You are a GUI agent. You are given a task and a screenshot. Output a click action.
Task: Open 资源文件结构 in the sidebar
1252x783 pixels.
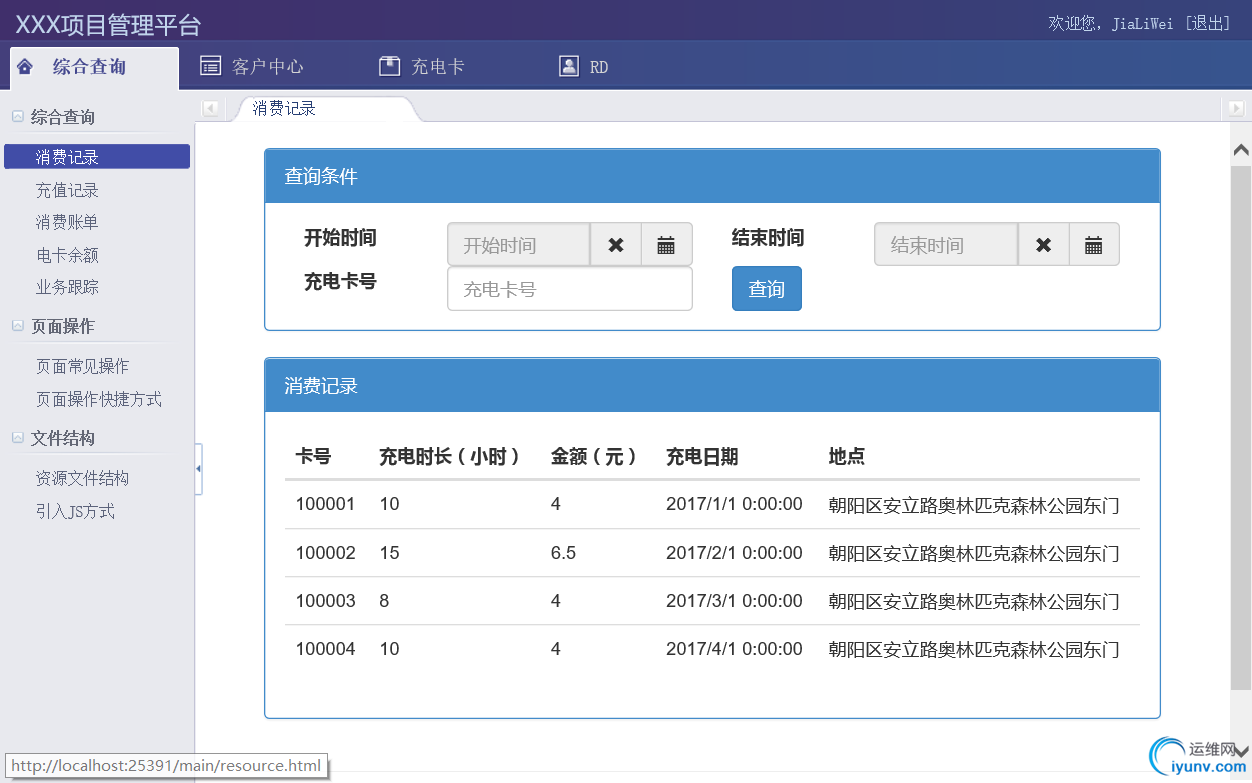click(x=82, y=478)
